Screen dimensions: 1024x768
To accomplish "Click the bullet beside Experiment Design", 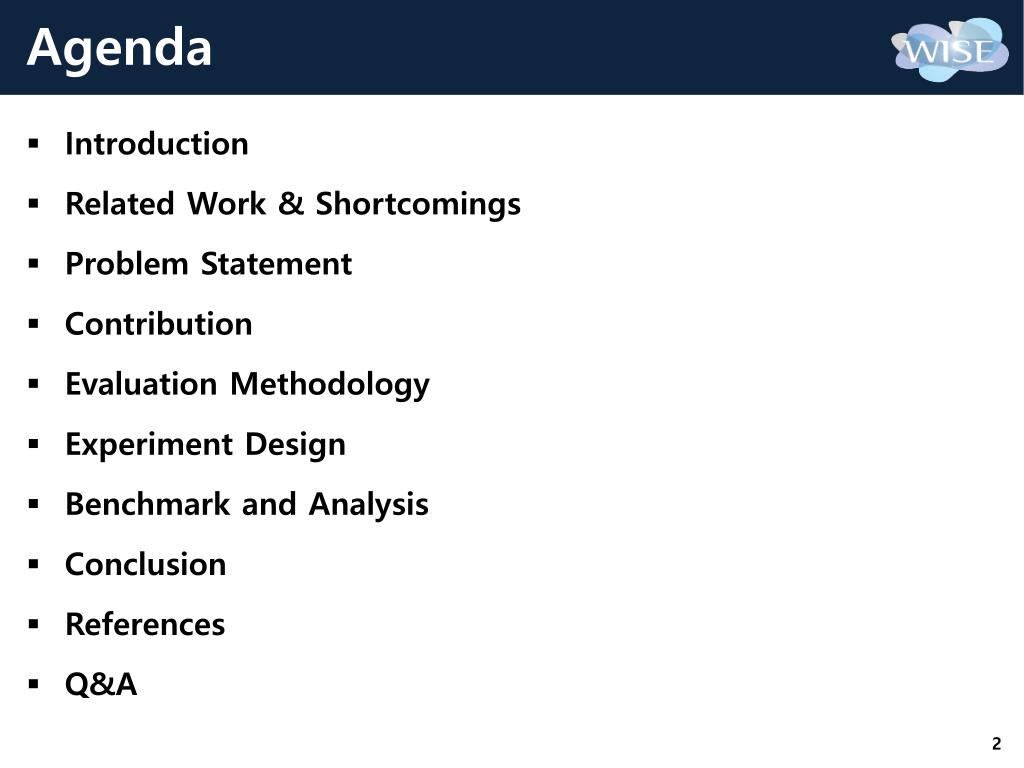I will 34,444.
